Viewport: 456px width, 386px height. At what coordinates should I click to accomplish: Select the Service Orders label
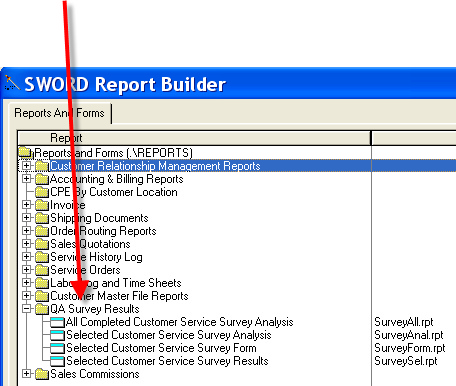pos(85,270)
